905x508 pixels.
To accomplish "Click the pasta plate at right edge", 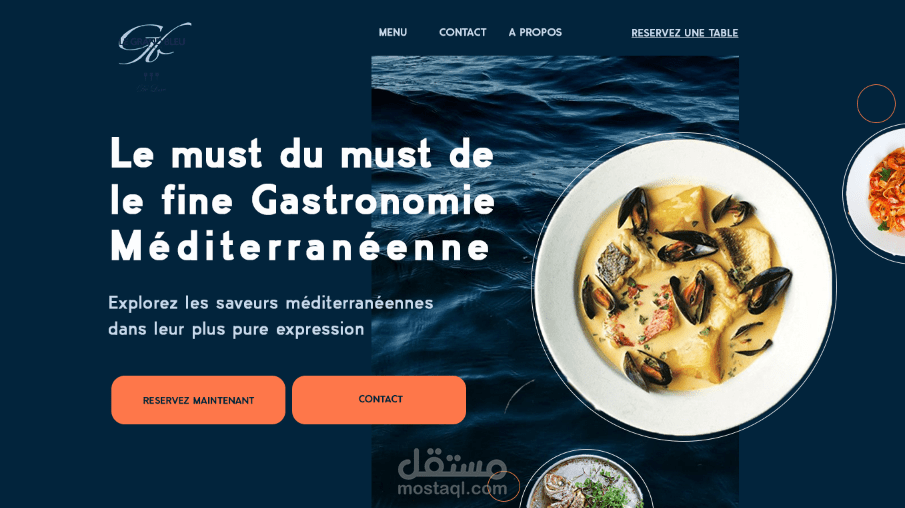I will click(876, 193).
